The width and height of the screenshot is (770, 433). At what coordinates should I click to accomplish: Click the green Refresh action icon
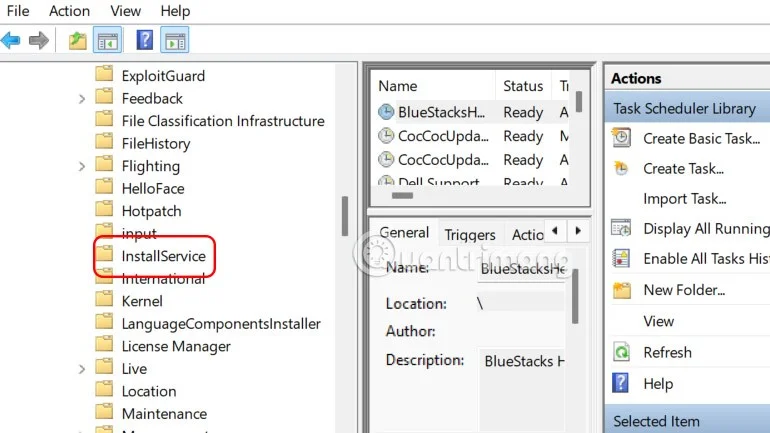coord(622,352)
